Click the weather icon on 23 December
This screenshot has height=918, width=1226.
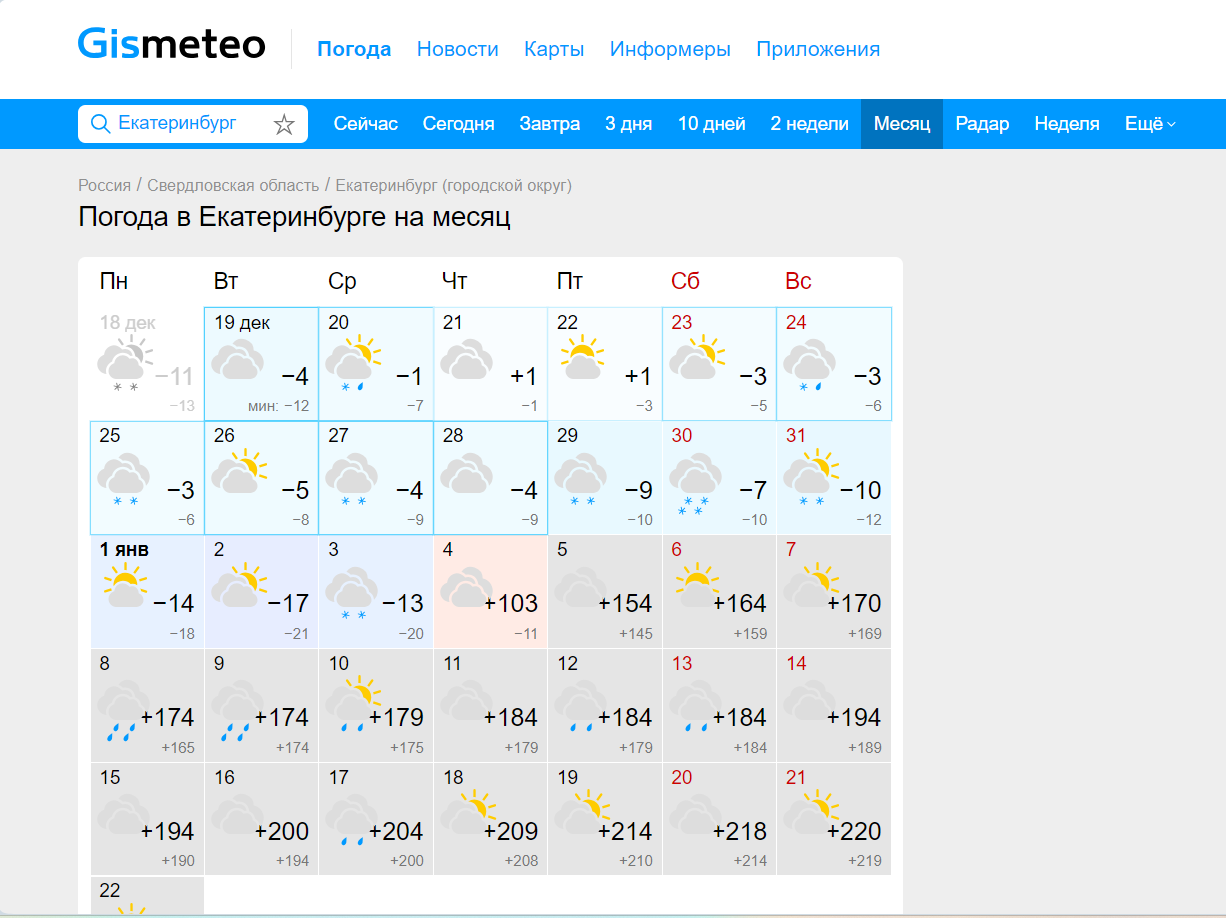coord(695,359)
